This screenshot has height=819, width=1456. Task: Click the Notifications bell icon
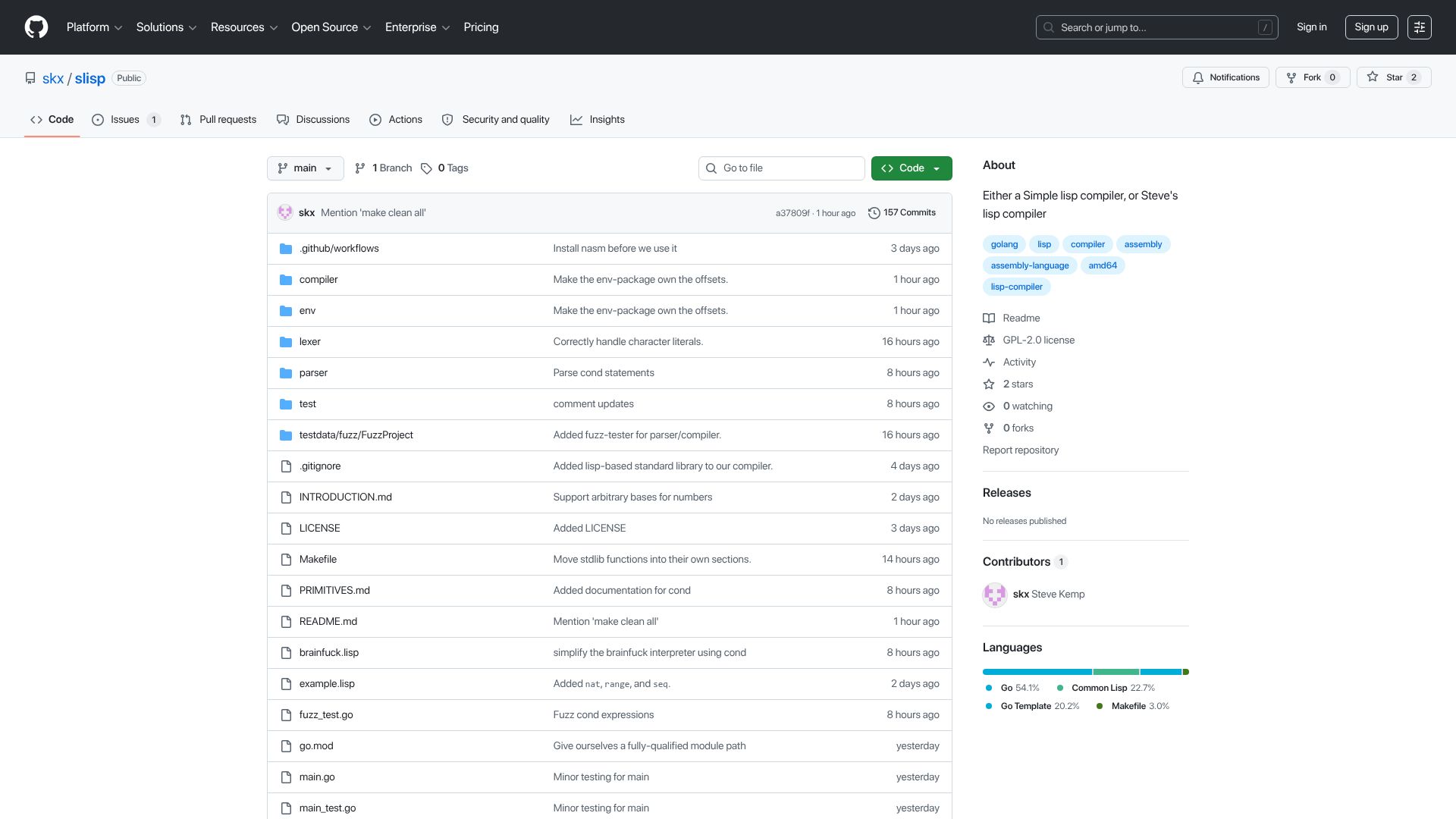click(1198, 77)
